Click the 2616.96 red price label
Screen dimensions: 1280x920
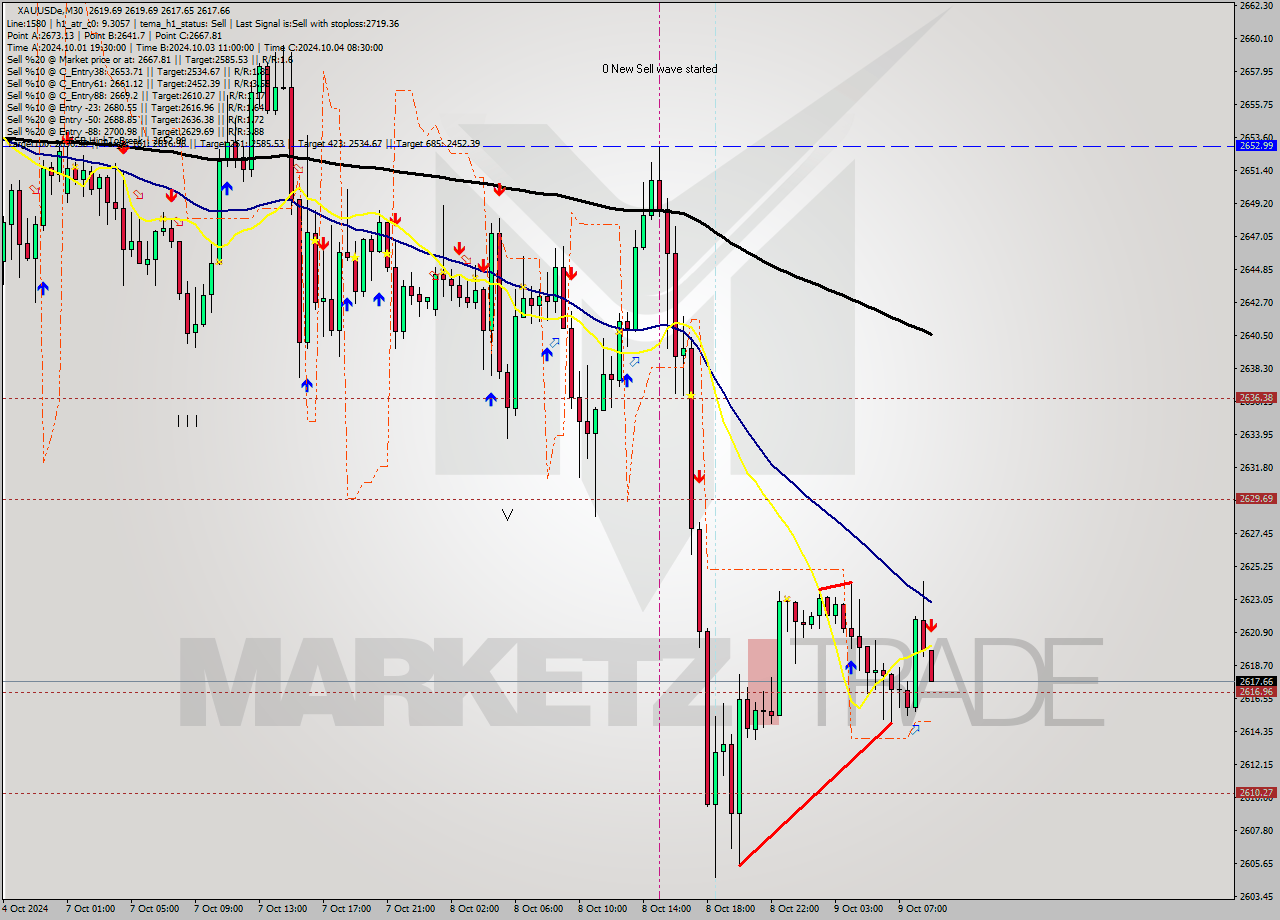(1255, 692)
